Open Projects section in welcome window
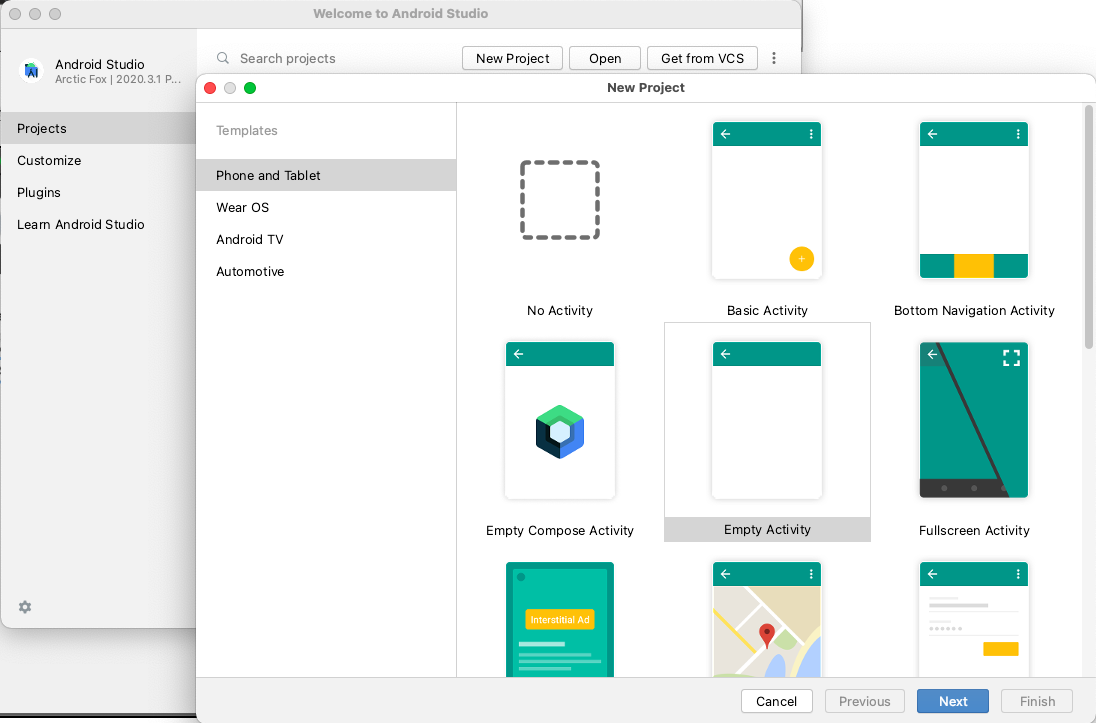 pyautogui.click(x=99, y=128)
